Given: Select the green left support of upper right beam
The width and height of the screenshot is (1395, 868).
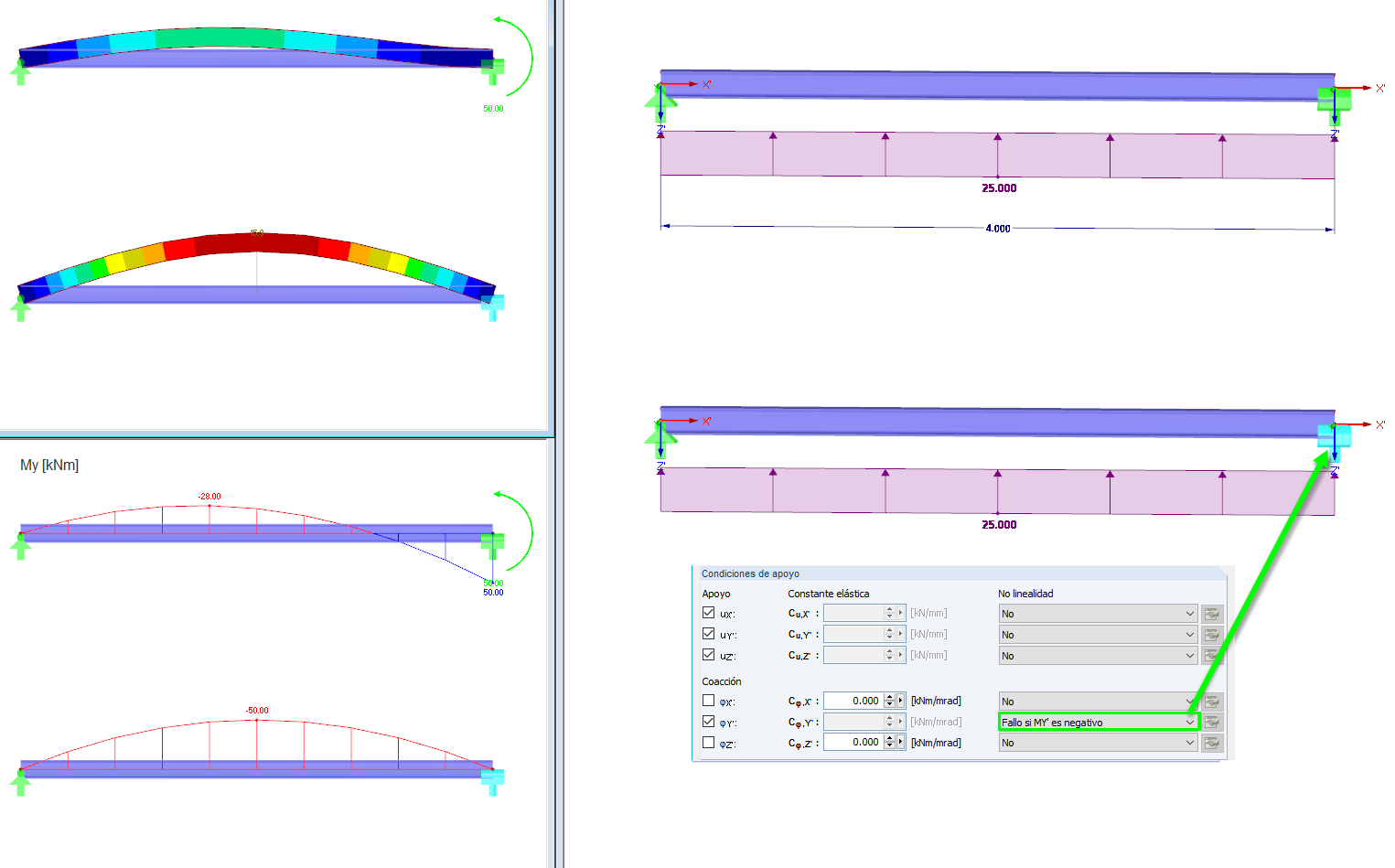Looking at the screenshot, I should click(x=660, y=104).
